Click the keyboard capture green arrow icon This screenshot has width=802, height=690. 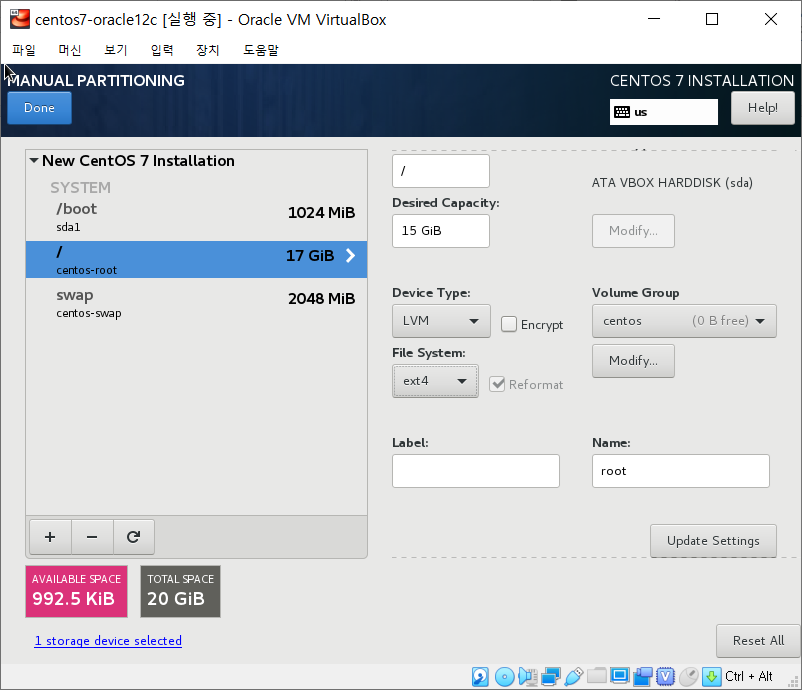point(711,676)
